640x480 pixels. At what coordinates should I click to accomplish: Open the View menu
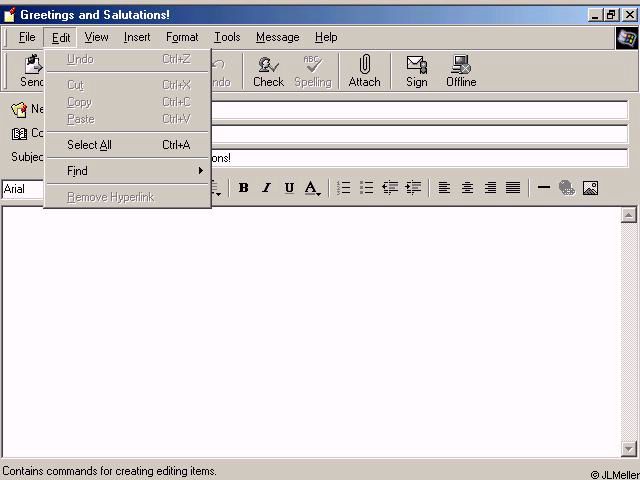pyautogui.click(x=96, y=37)
